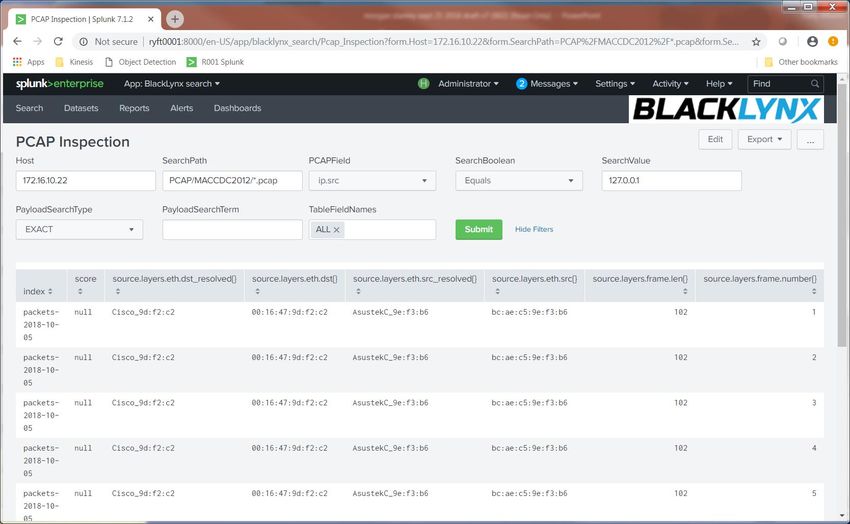850x524 pixels.
Task: Sort by source.layers.eth.src_resolved column
Action: pos(415,284)
